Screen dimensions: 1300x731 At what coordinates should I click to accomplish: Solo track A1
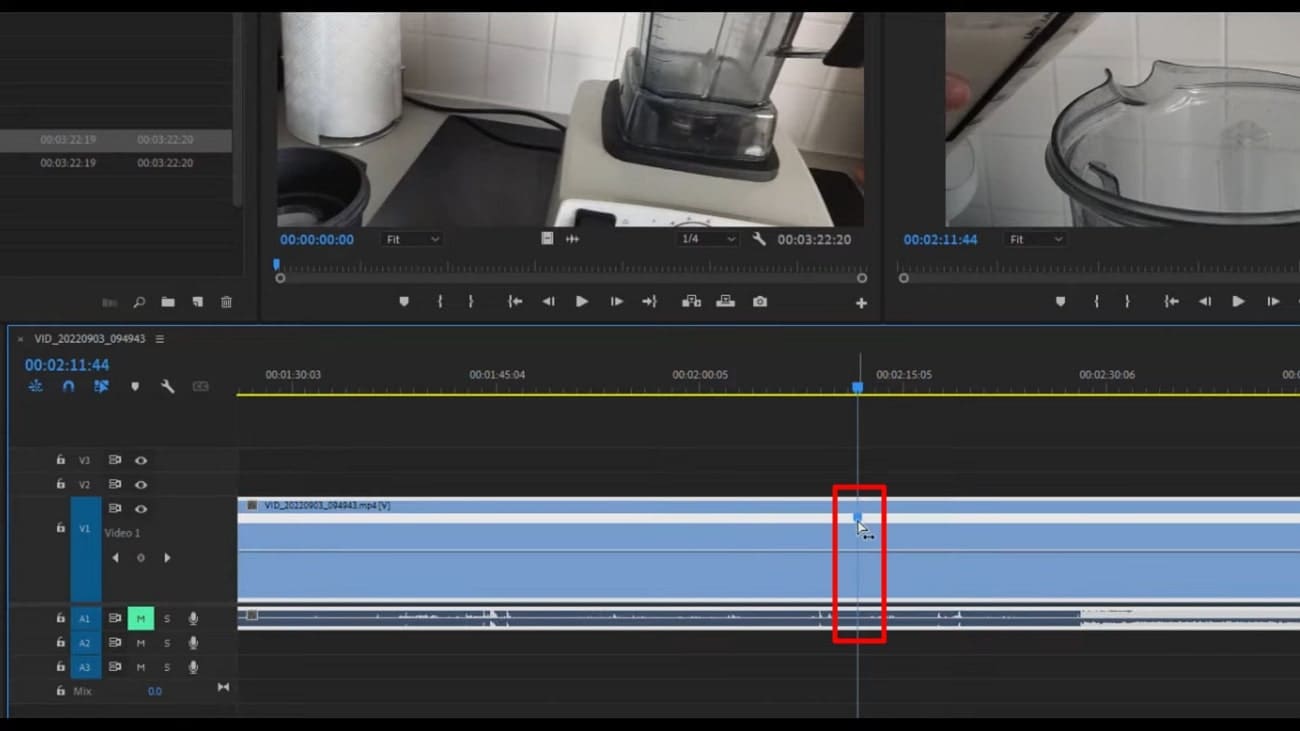(167, 618)
